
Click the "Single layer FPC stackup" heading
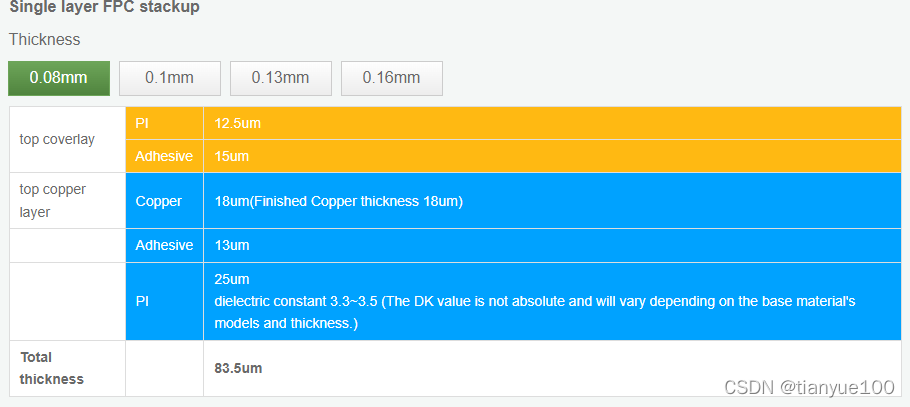click(x=104, y=8)
